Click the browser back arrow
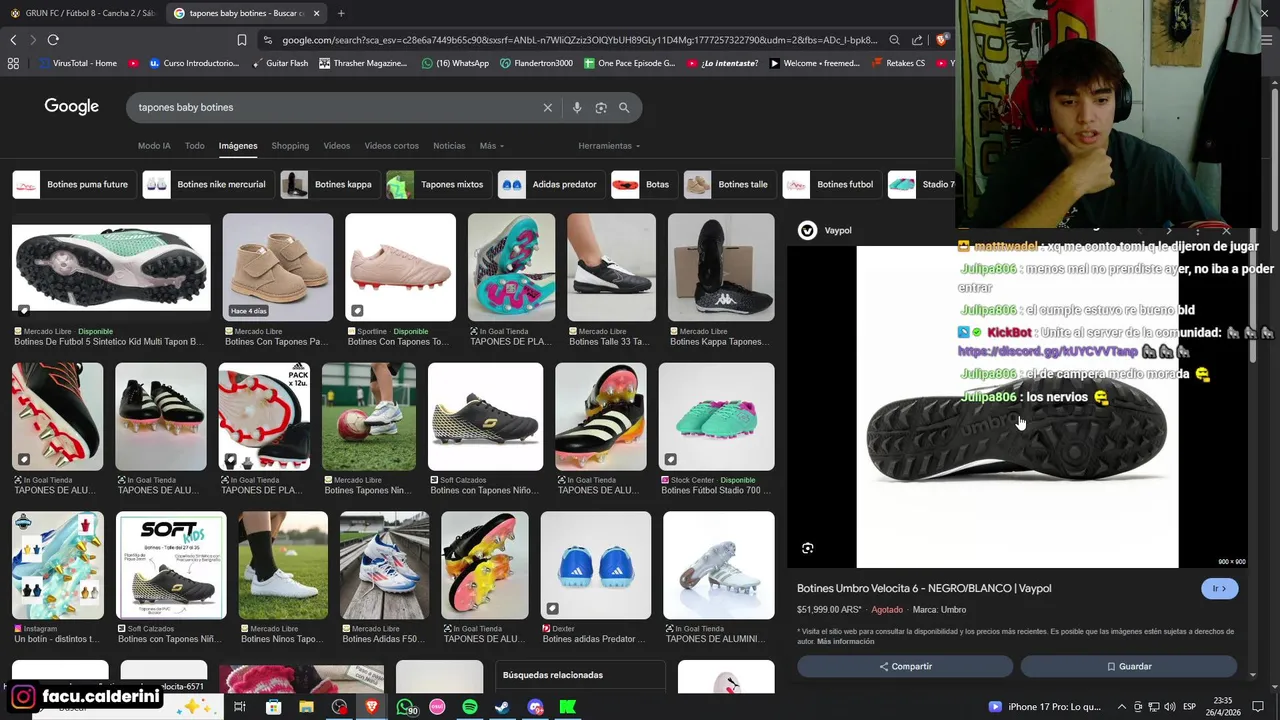 coord(13,40)
